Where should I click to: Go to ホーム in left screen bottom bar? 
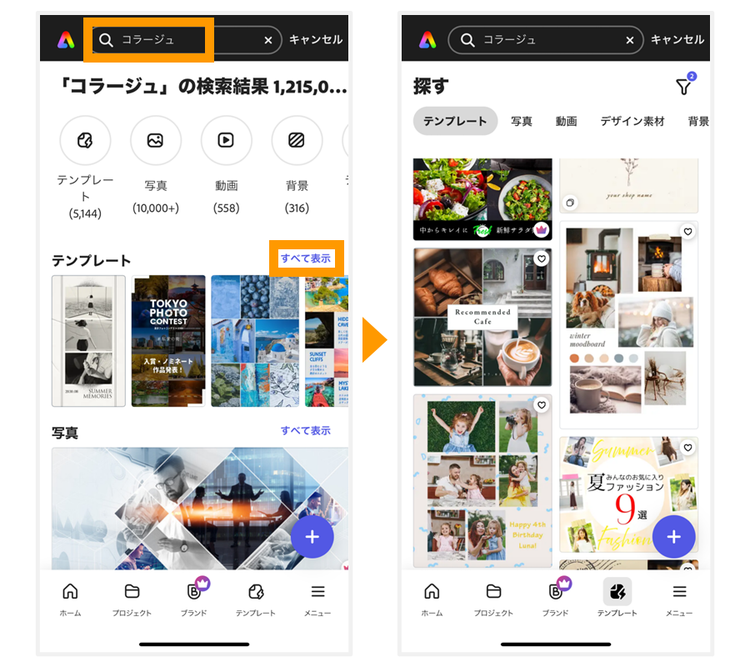coord(70,599)
